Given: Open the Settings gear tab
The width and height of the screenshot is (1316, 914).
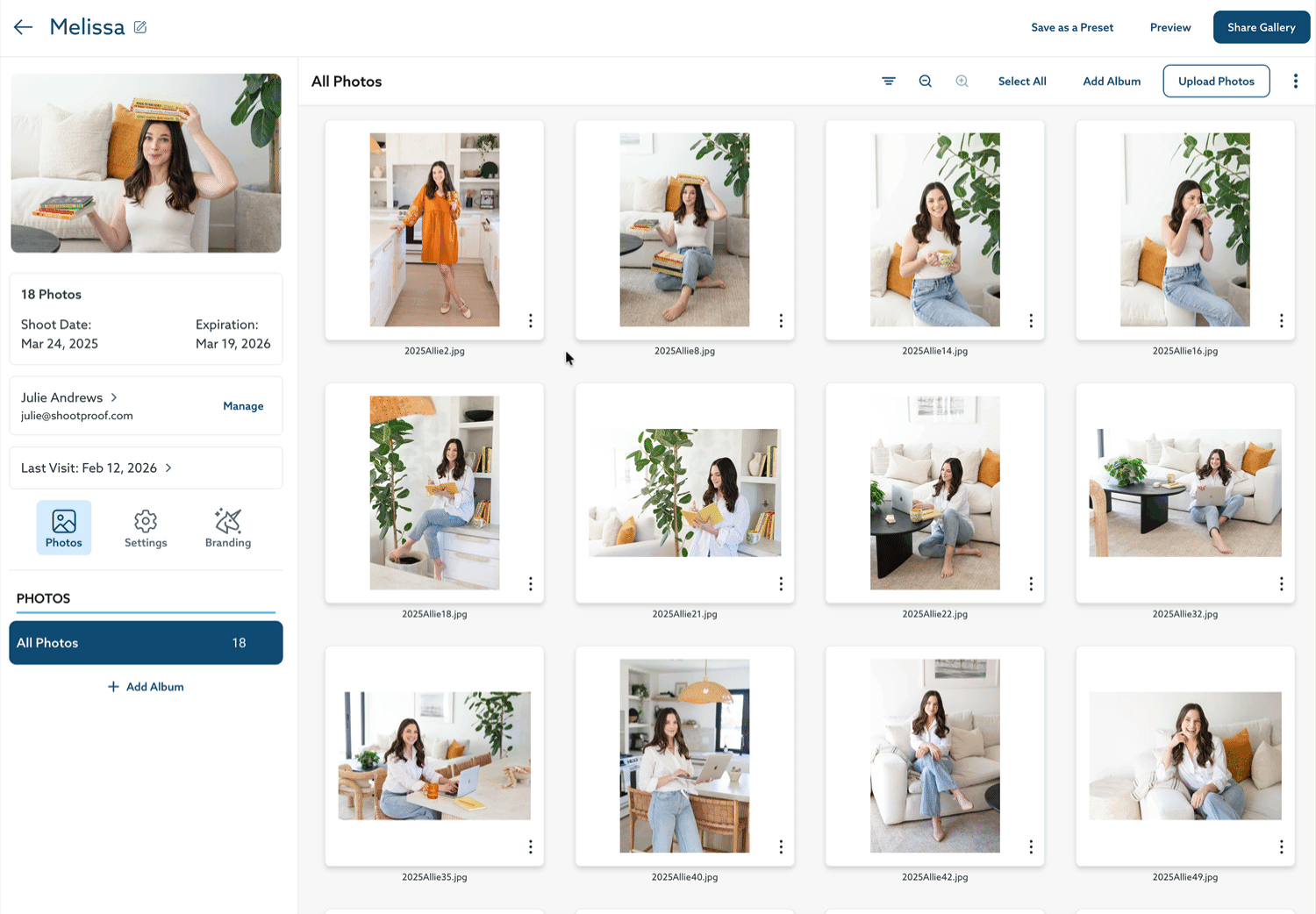Looking at the screenshot, I should tap(146, 528).
